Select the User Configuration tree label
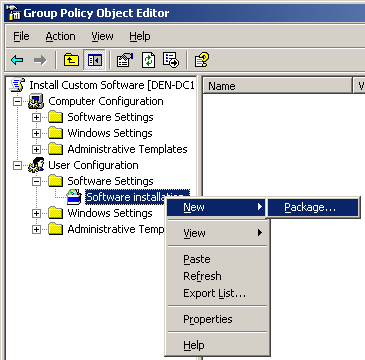The width and height of the screenshot is (365, 360). (93, 165)
